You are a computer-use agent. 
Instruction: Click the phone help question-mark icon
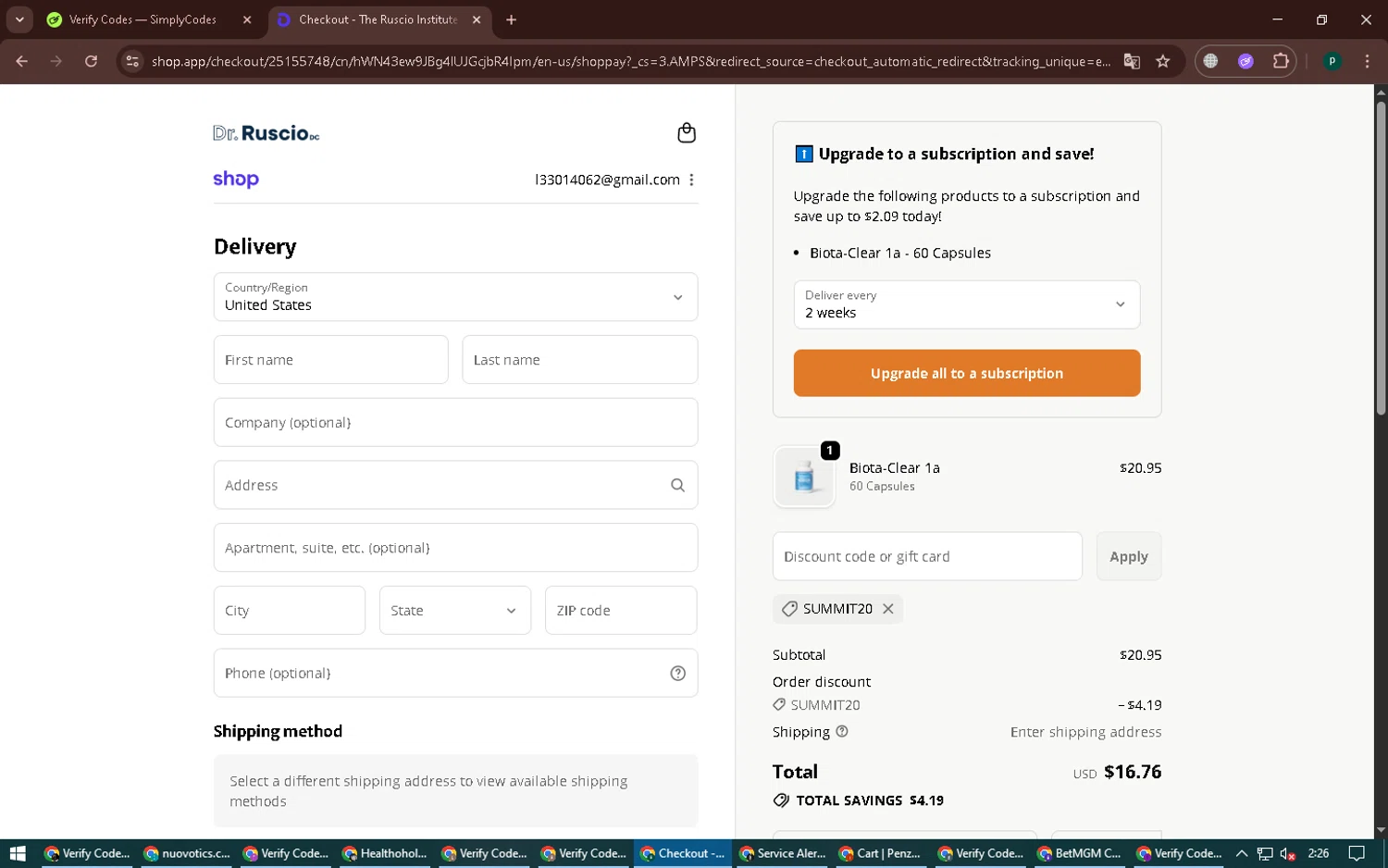tap(677, 673)
